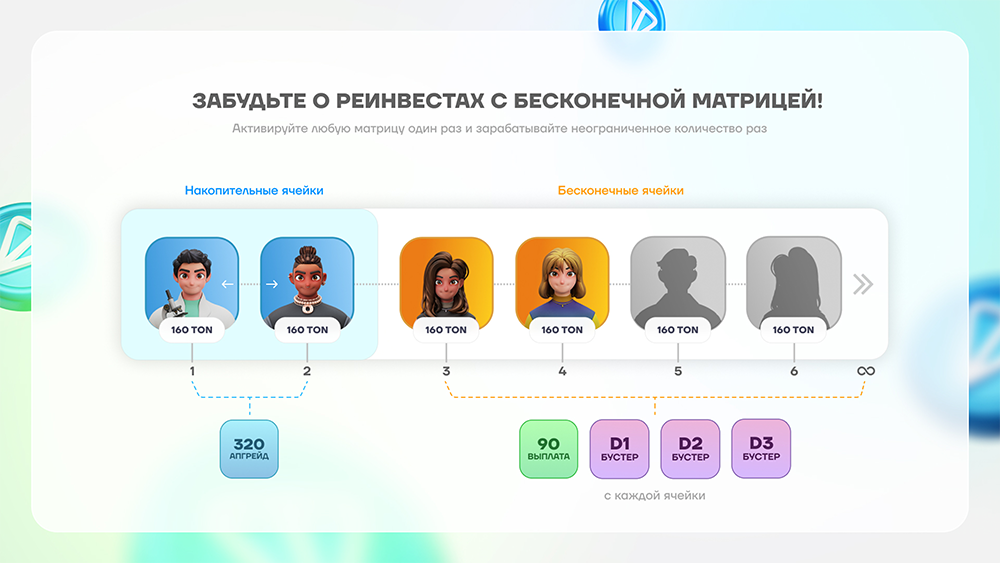Viewport: 1000px width, 563px height.
Task: Click the 320 АПГРЕЙД badge
Action: 249,449
